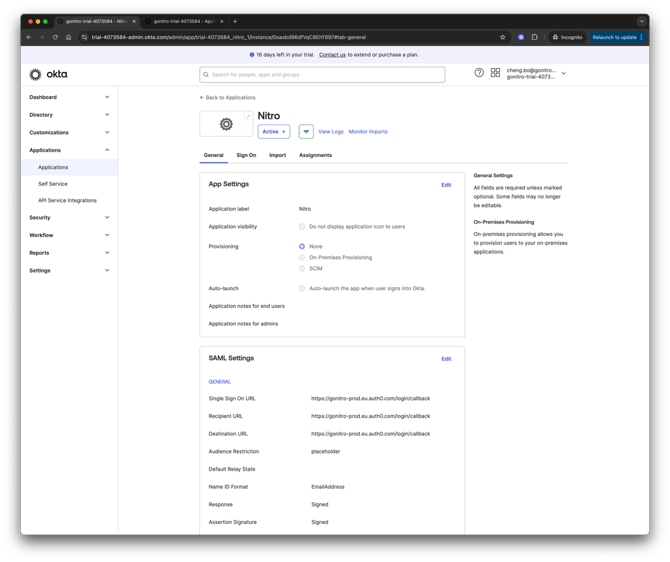Click the Okta logo
The image size is (670, 562).
[48, 74]
